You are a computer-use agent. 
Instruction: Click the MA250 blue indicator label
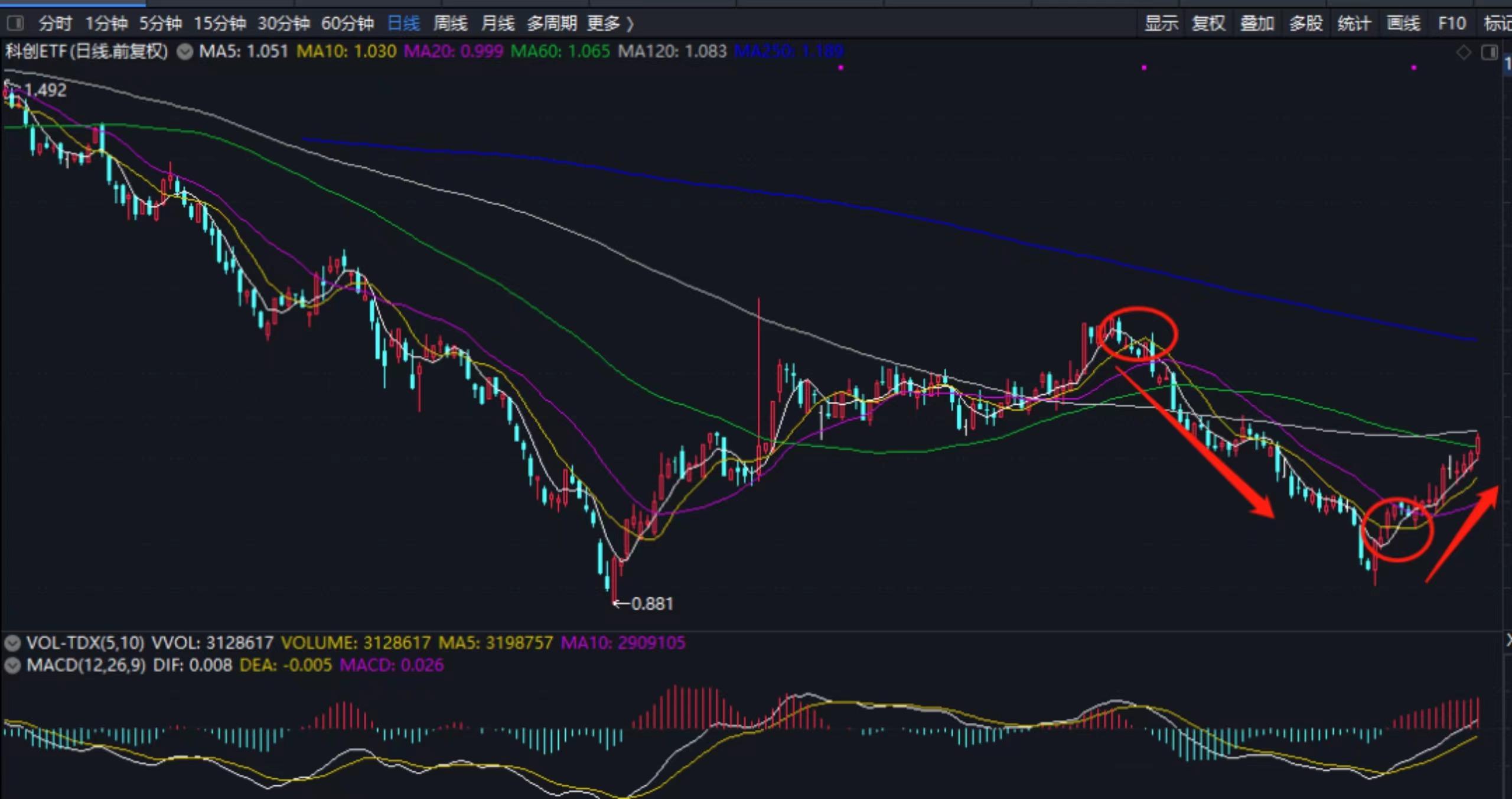click(788, 51)
